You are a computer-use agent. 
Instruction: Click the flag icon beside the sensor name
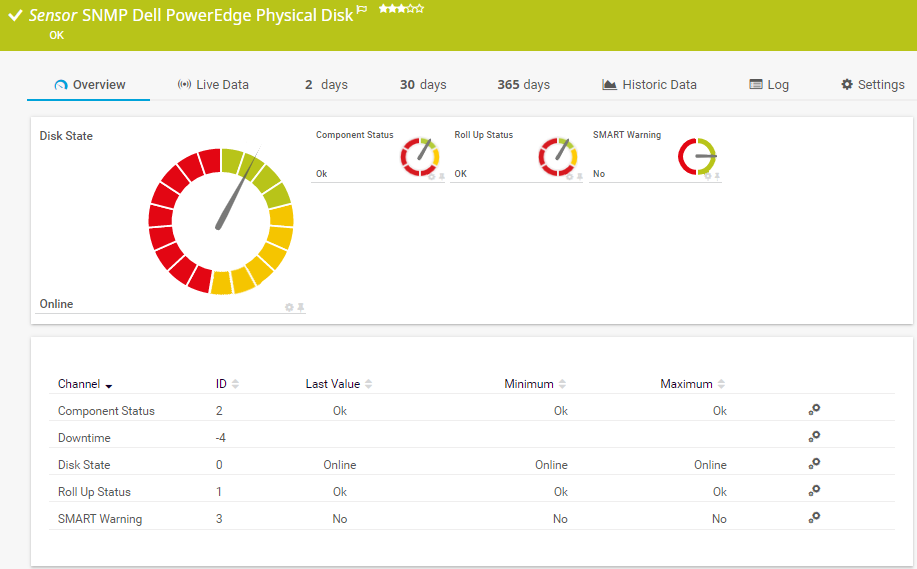click(x=362, y=10)
